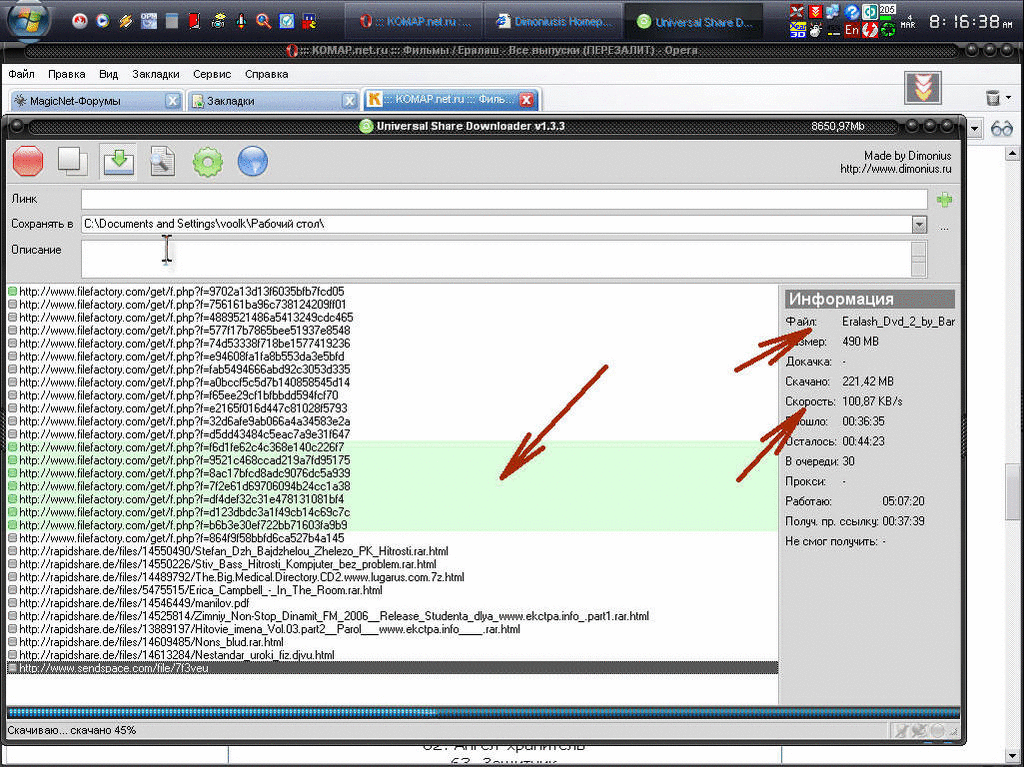1024x767 pixels.
Task: Add link with the green plus icon
Action: pos(944,199)
